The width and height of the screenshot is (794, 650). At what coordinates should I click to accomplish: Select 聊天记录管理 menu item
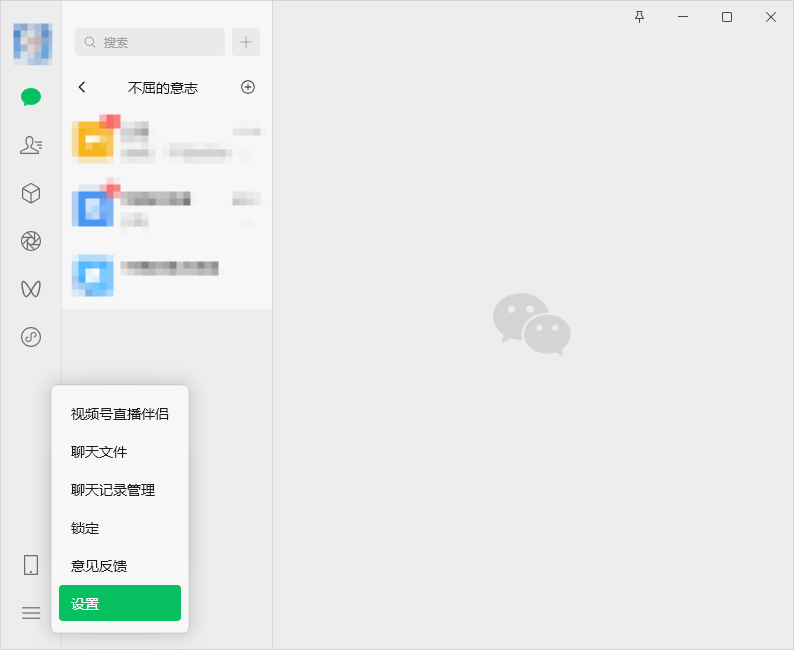(x=120, y=490)
